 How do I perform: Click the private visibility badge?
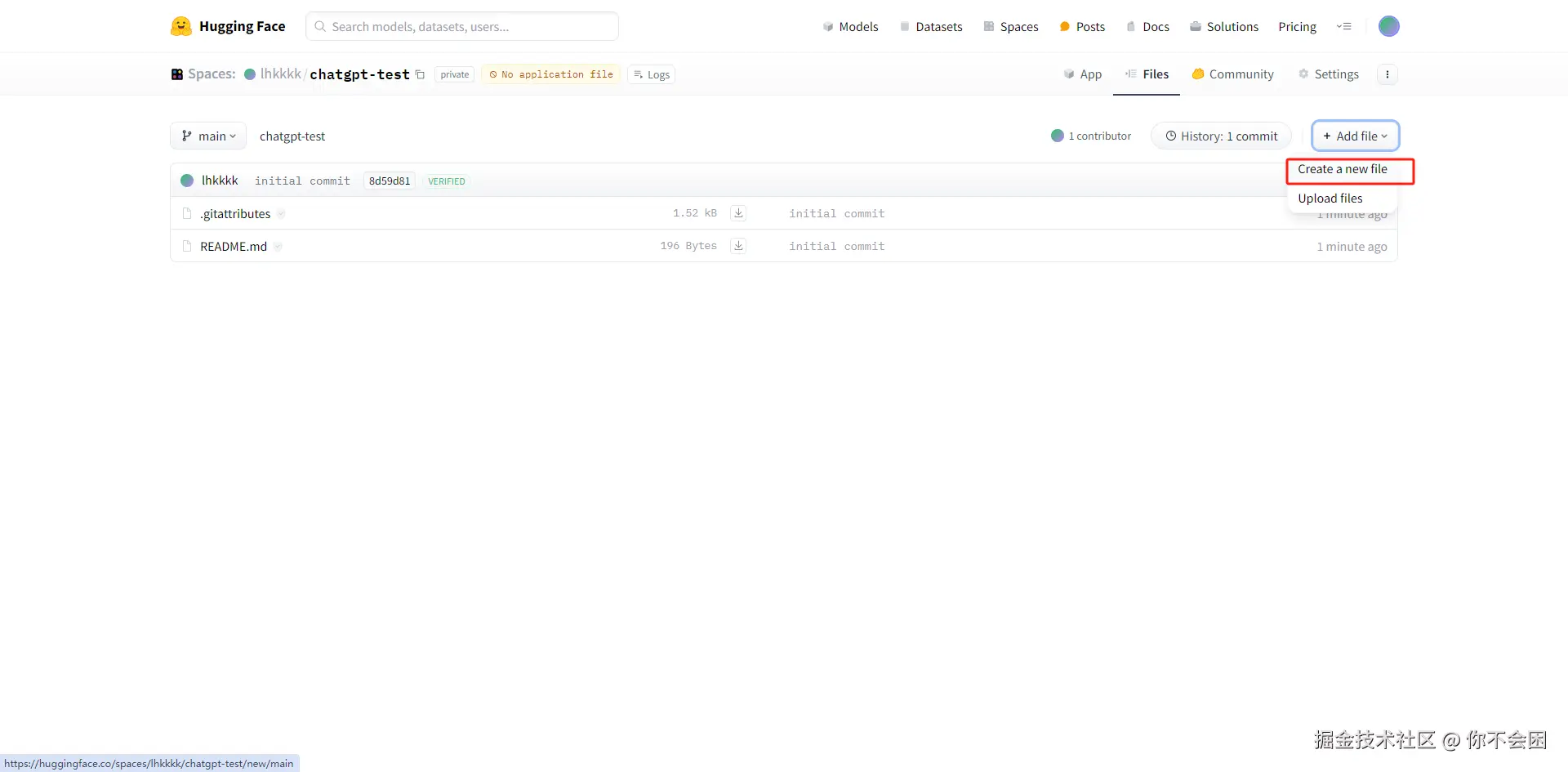pos(455,74)
